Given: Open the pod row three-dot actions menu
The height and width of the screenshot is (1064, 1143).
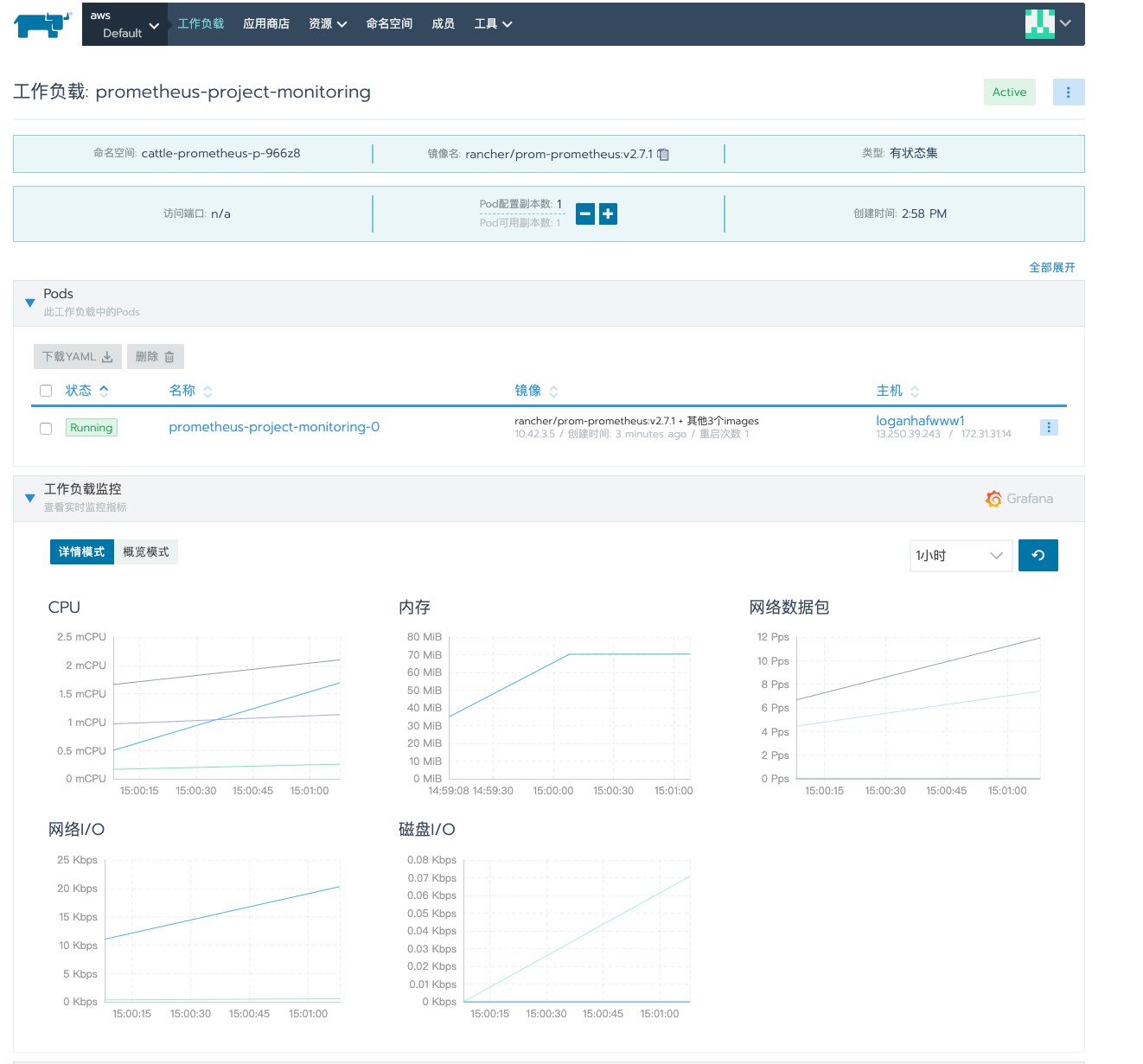Looking at the screenshot, I should coord(1049,427).
